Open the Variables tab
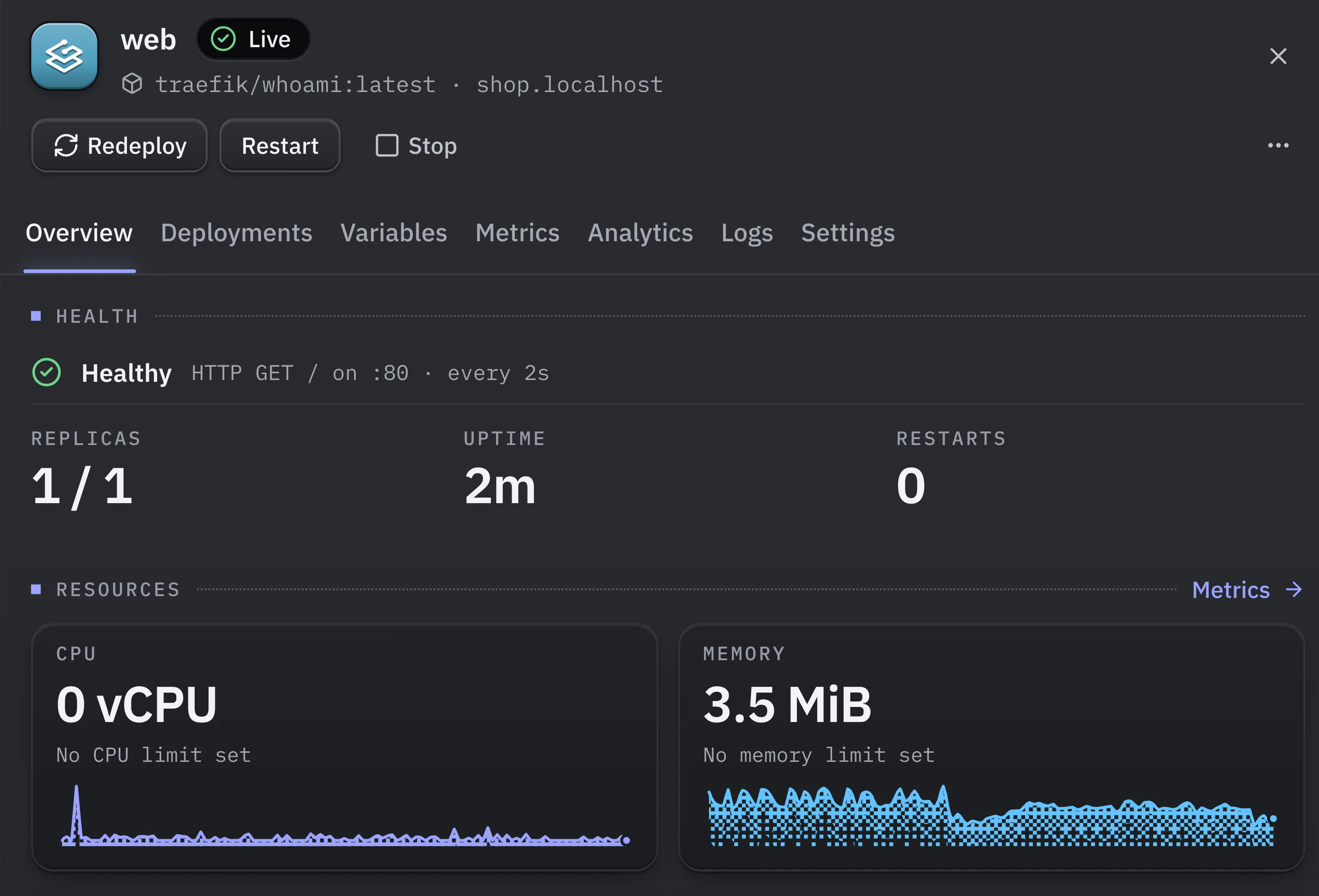 pyautogui.click(x=394, y=233)
